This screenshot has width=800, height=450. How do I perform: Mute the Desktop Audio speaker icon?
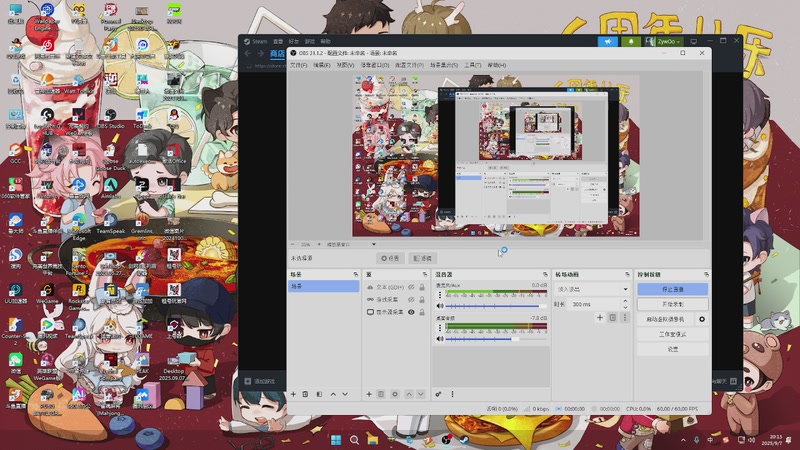tap(440, 339)
